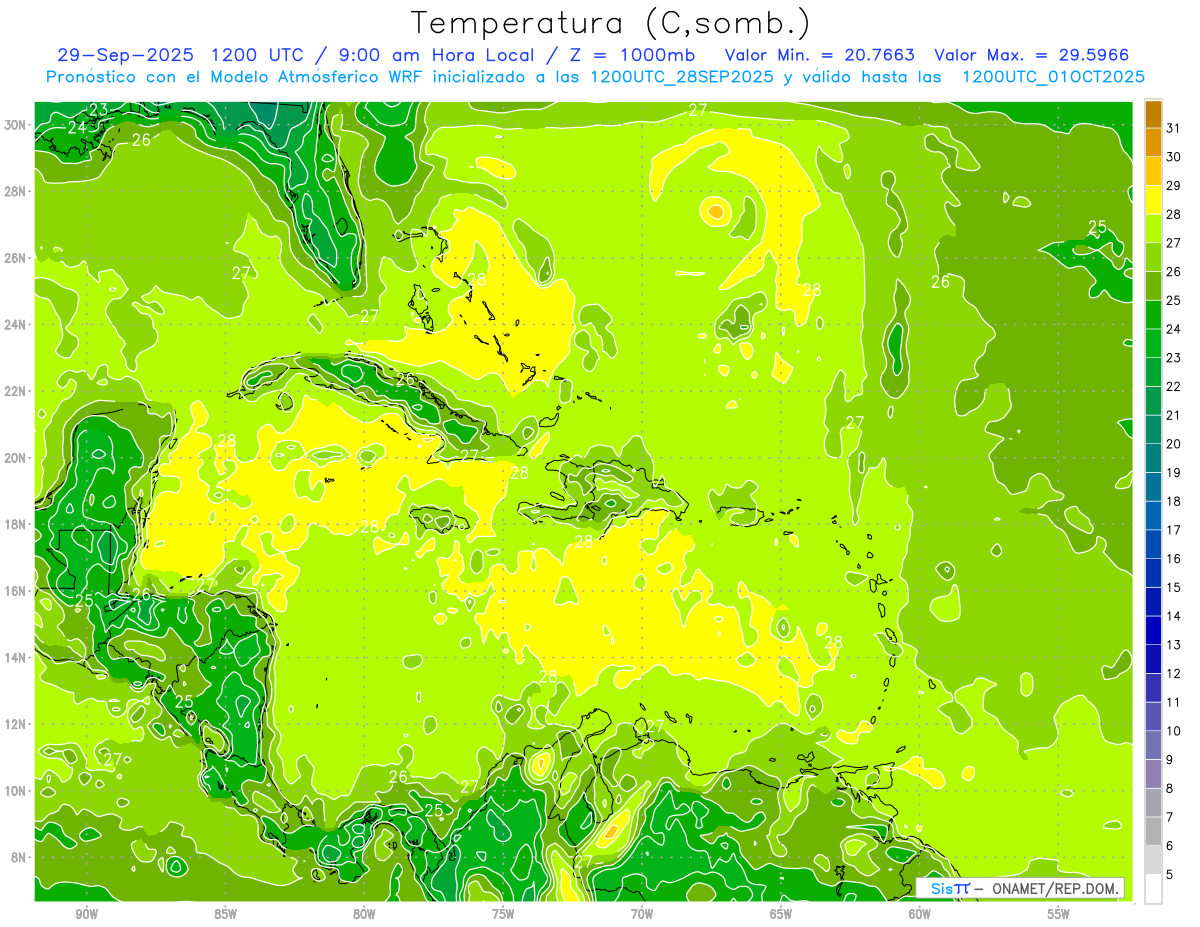The image size is (1200, 927).
Task: Click the dark blue legend swatch between 13 and 14
Action: (x=1153, y=630)
